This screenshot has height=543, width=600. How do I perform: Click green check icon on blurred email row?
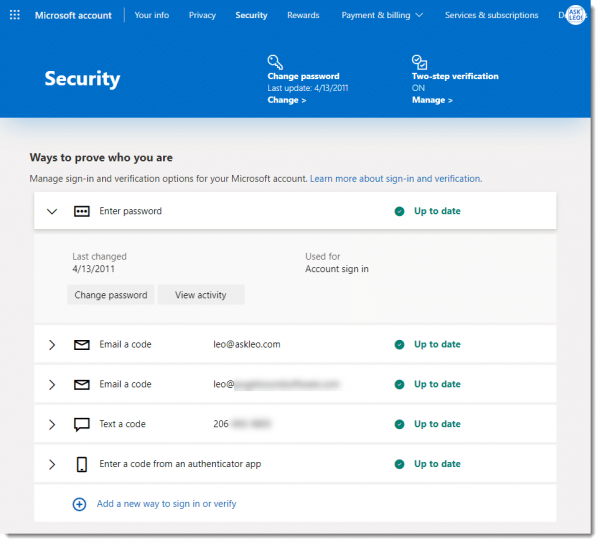pos(399,384)
